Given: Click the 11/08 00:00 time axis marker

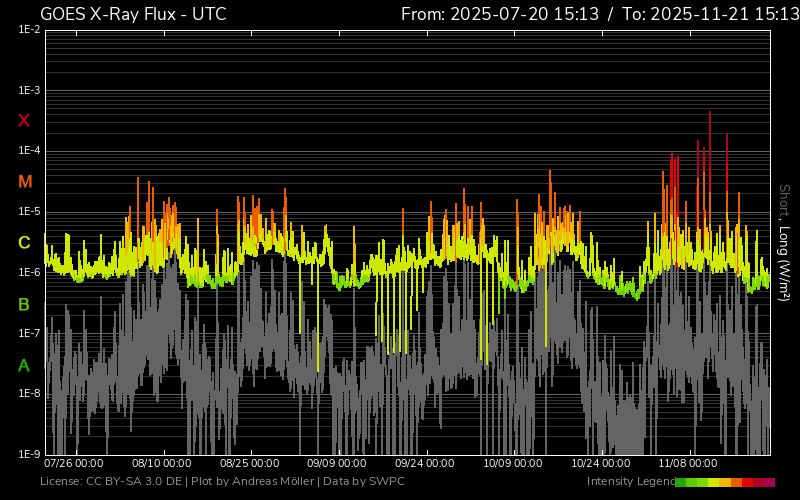Looking at the screenshot, I should tap(688, 464).
